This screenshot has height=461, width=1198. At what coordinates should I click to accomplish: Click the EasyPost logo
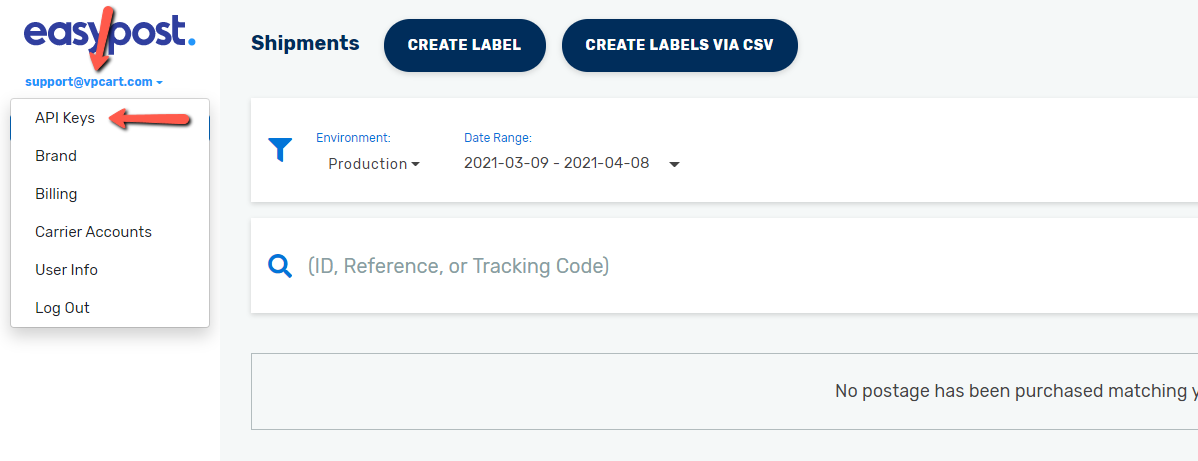coord(109,33)
